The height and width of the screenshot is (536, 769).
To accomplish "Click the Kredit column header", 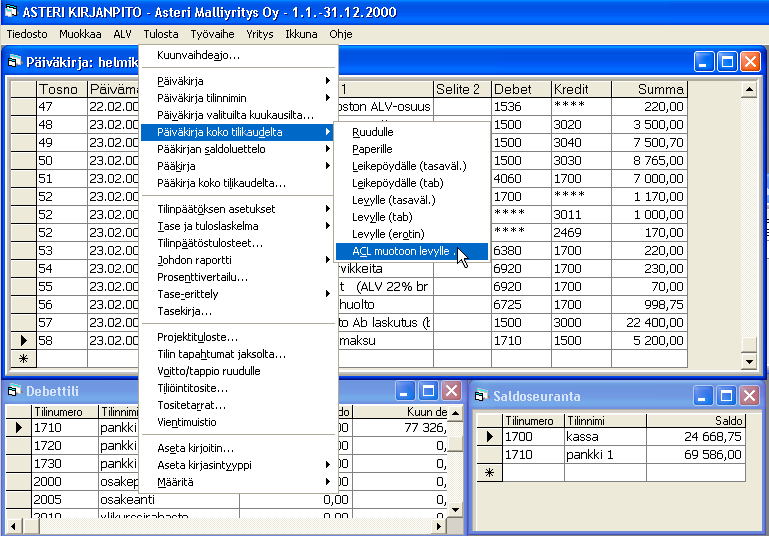I will 581,89.
